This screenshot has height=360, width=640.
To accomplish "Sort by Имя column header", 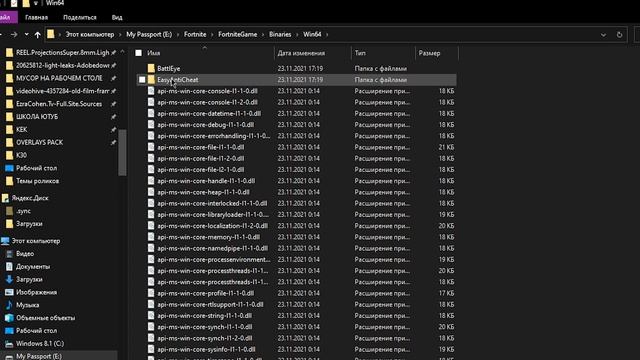I will point(153,53).
